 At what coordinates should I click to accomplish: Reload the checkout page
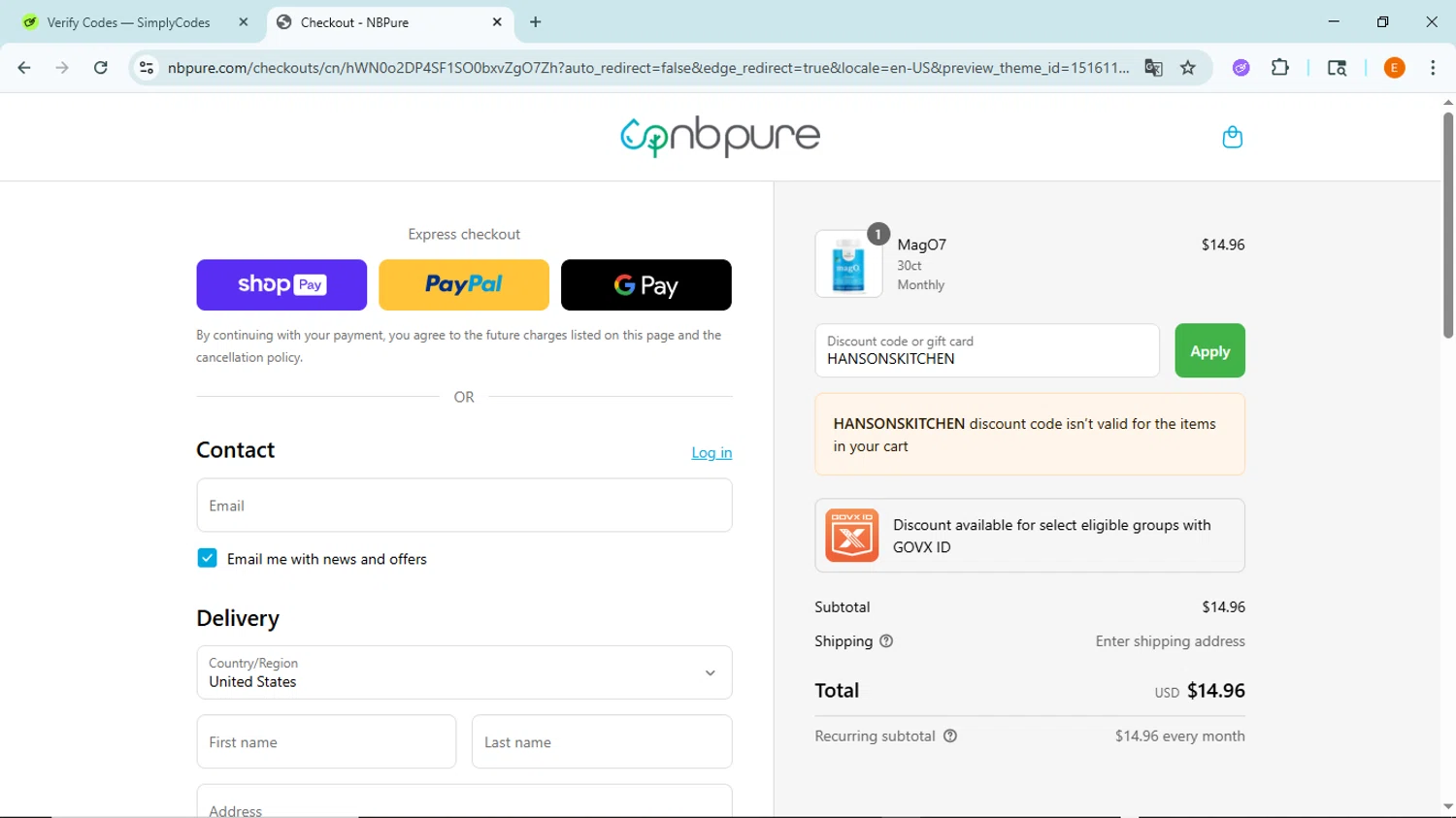[x=100, y=68]
